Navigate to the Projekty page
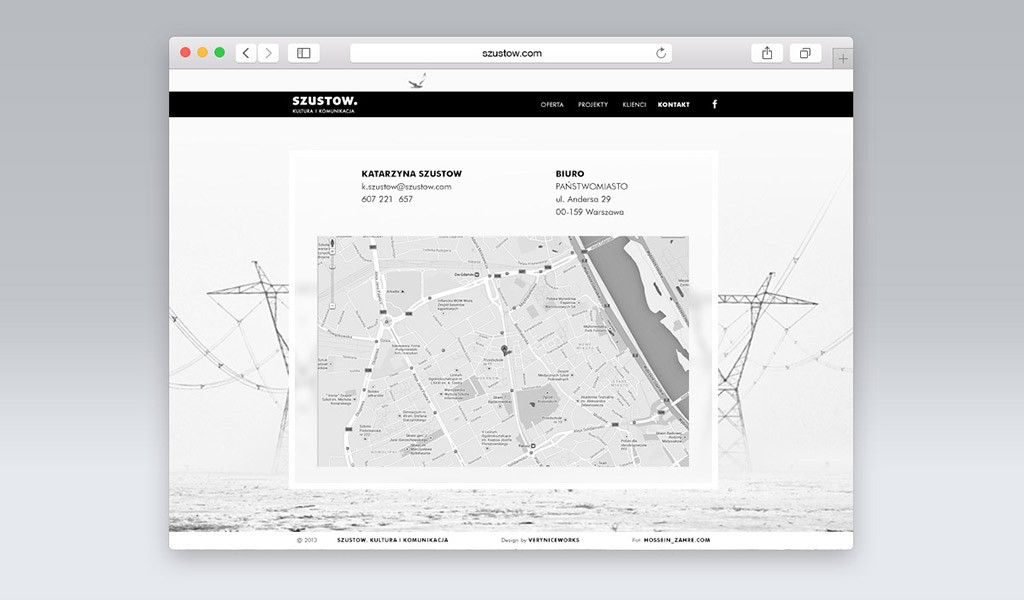 click(x=593, y=105)
